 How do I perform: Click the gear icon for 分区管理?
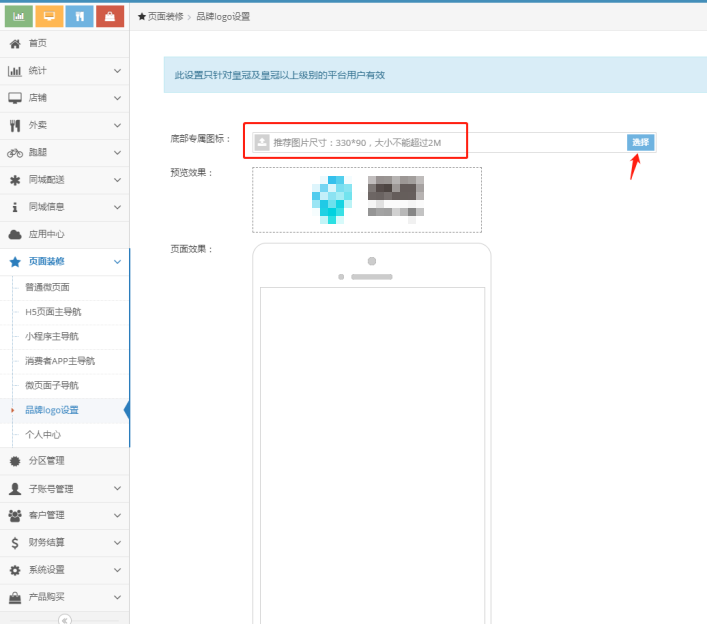[15, 461]
